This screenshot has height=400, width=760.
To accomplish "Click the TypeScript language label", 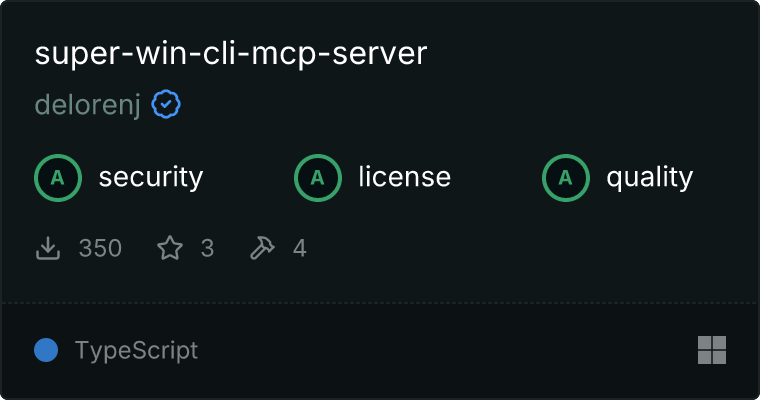I will [x=136, y=351].
